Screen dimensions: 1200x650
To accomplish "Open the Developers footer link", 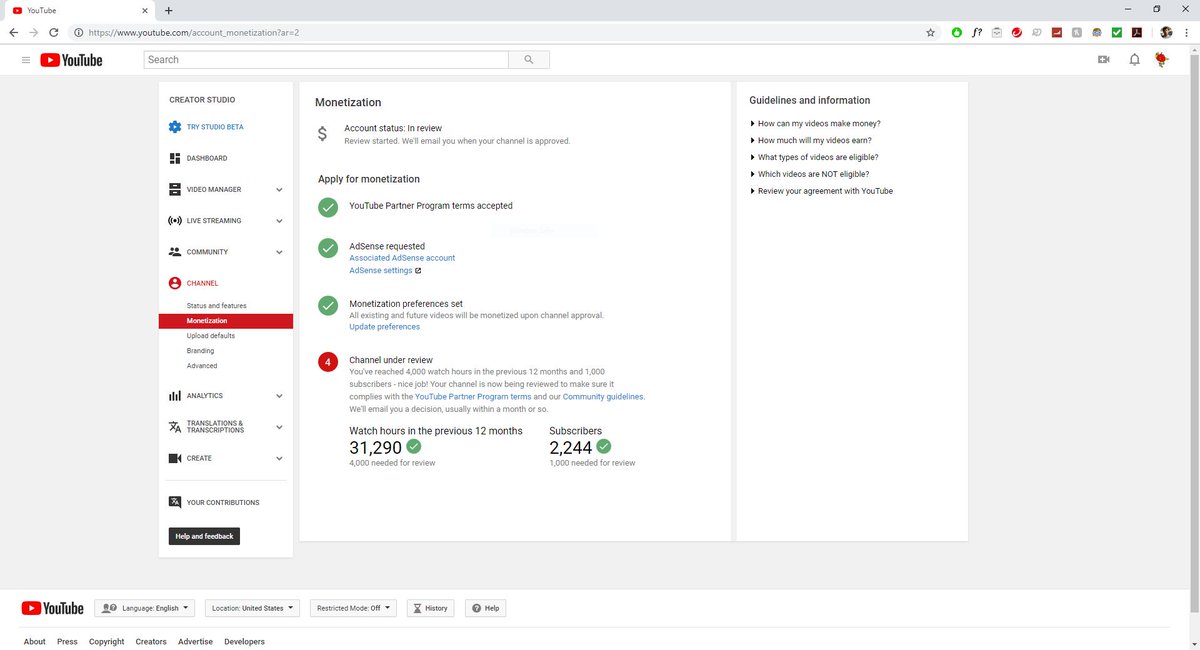I will (244, 642).
